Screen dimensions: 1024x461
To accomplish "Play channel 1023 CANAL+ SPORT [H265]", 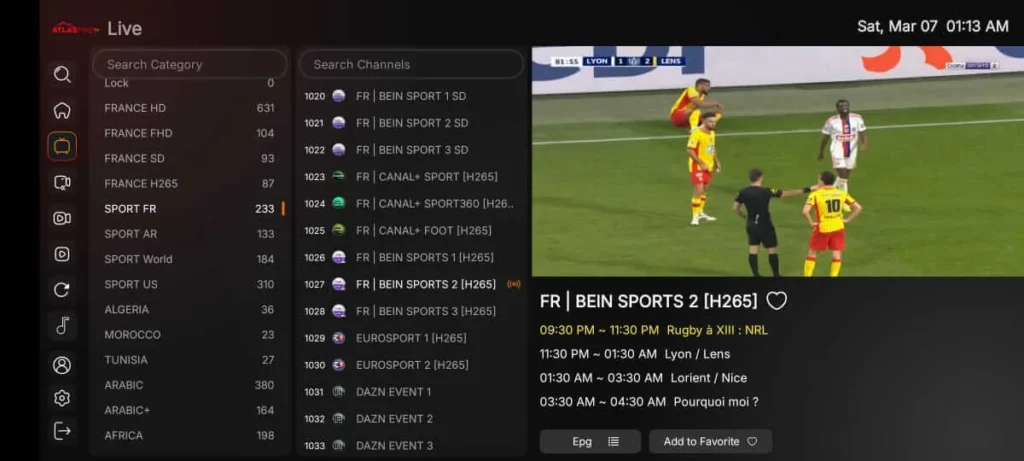I will [411, 176].
